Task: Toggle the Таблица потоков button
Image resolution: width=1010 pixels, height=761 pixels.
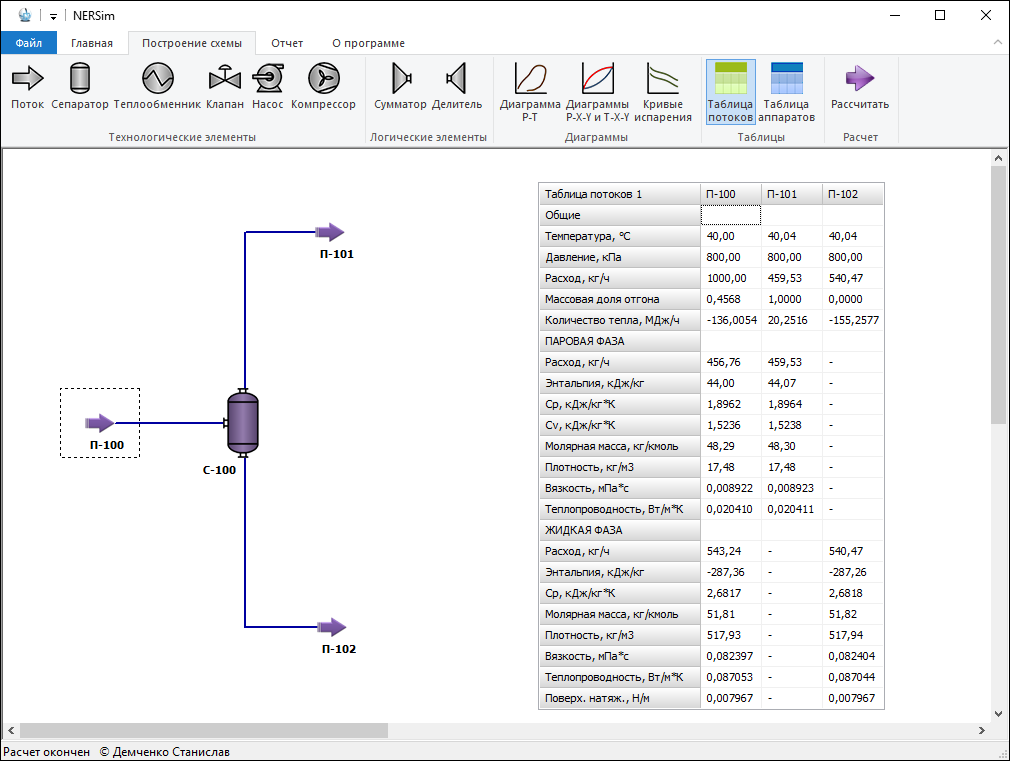Action: click(730, 92)
